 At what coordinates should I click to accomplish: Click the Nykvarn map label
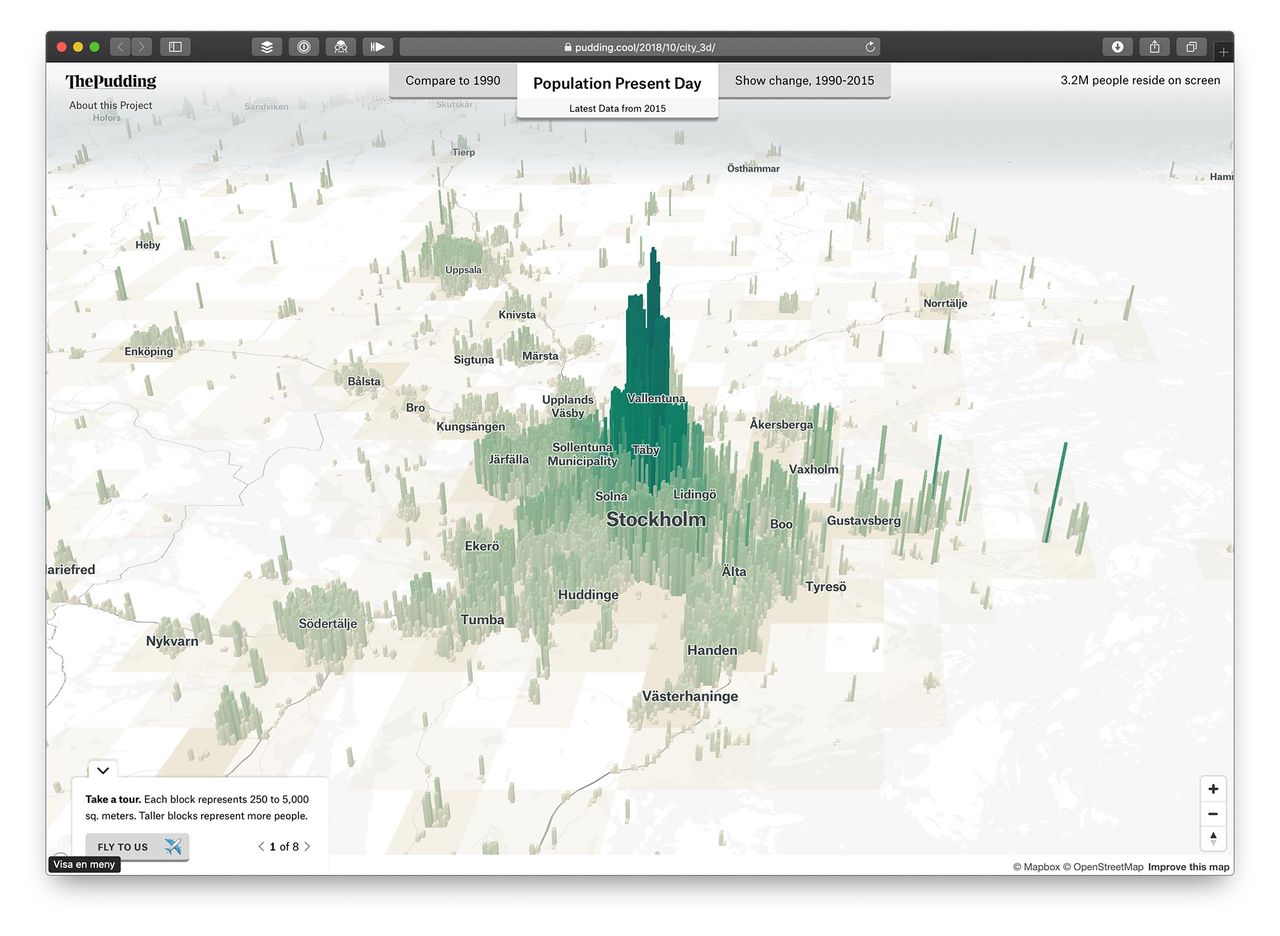tap(172, 641)
